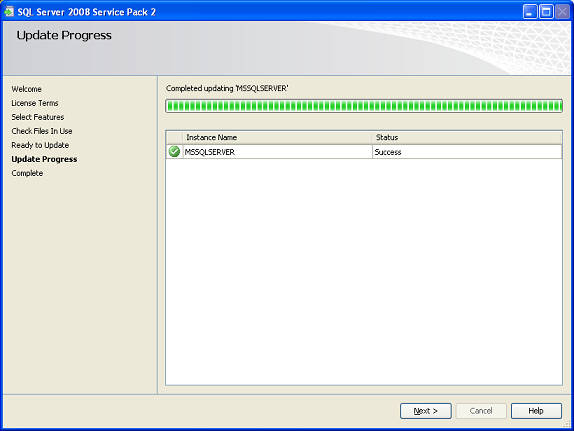Minimize the Service Pack 2 window
The height and width of the screenshot is (431, 574).
(530, 12)
